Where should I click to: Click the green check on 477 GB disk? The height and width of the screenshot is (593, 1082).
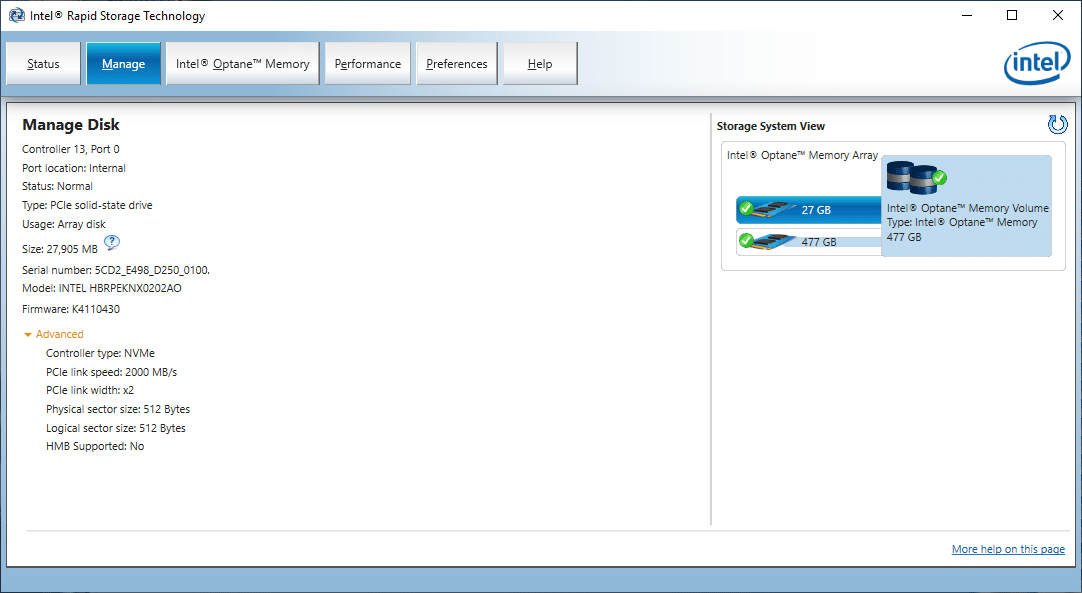point(746,240)
